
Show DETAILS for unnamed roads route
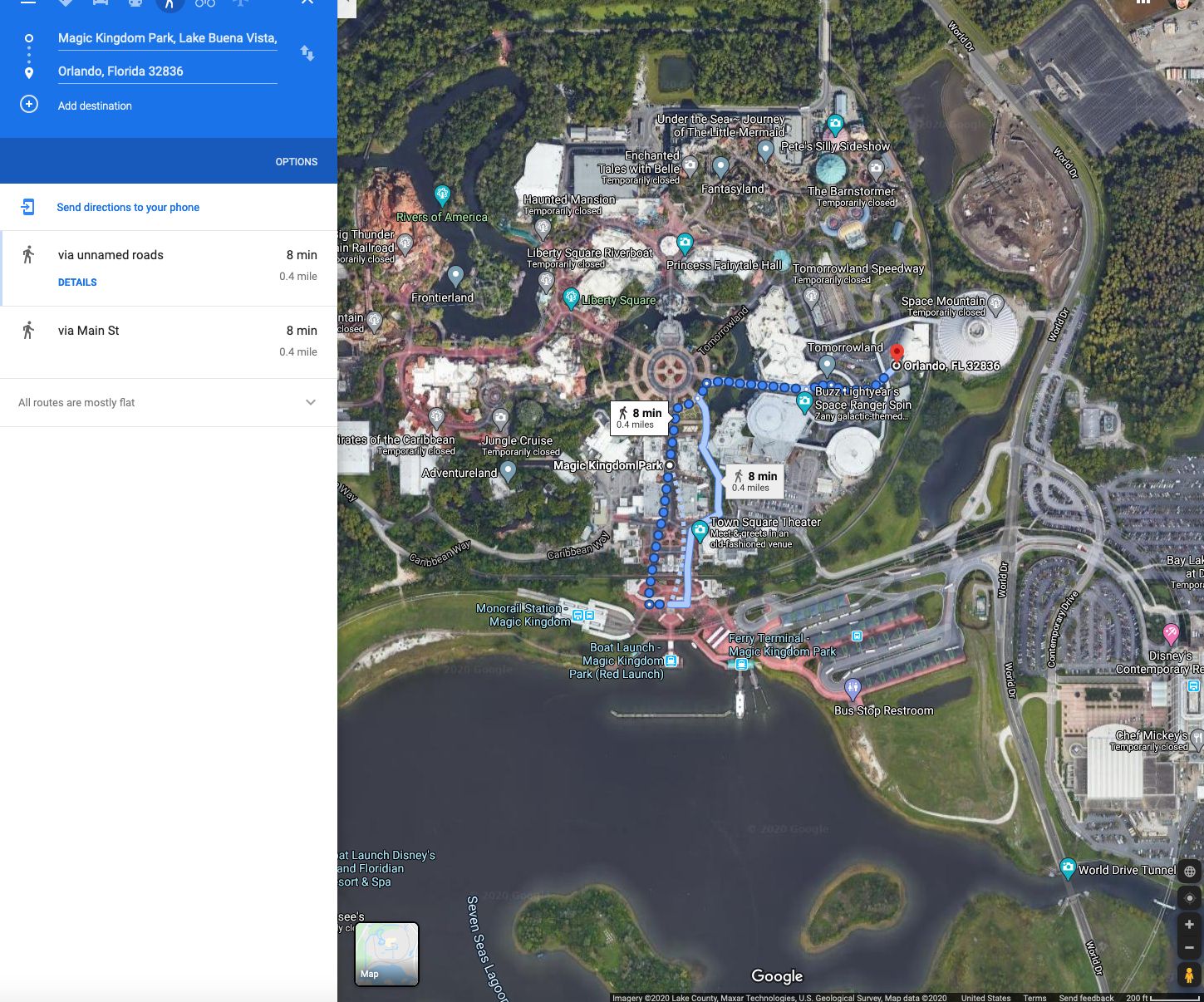[x=77, y=282]
